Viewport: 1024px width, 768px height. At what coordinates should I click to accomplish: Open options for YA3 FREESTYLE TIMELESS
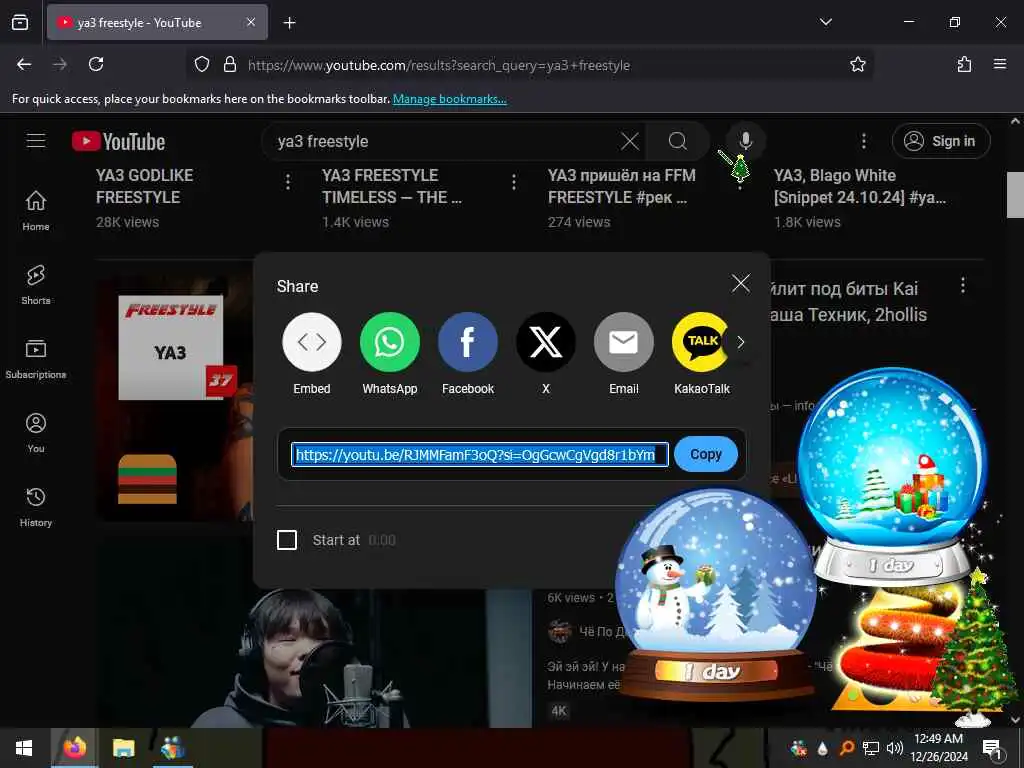pyautogui.click(x=514, y=182)
